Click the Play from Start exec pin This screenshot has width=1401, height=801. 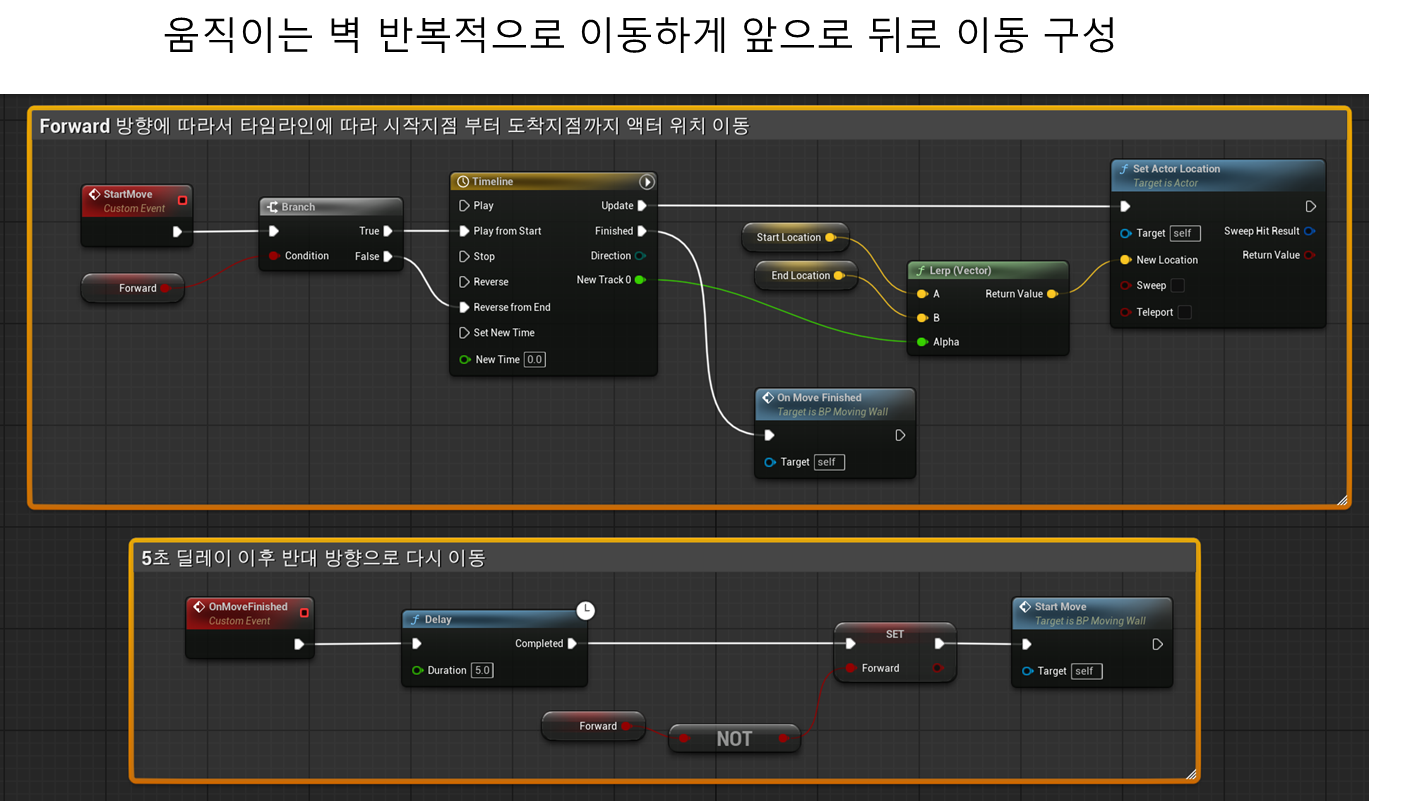[464, 231]
